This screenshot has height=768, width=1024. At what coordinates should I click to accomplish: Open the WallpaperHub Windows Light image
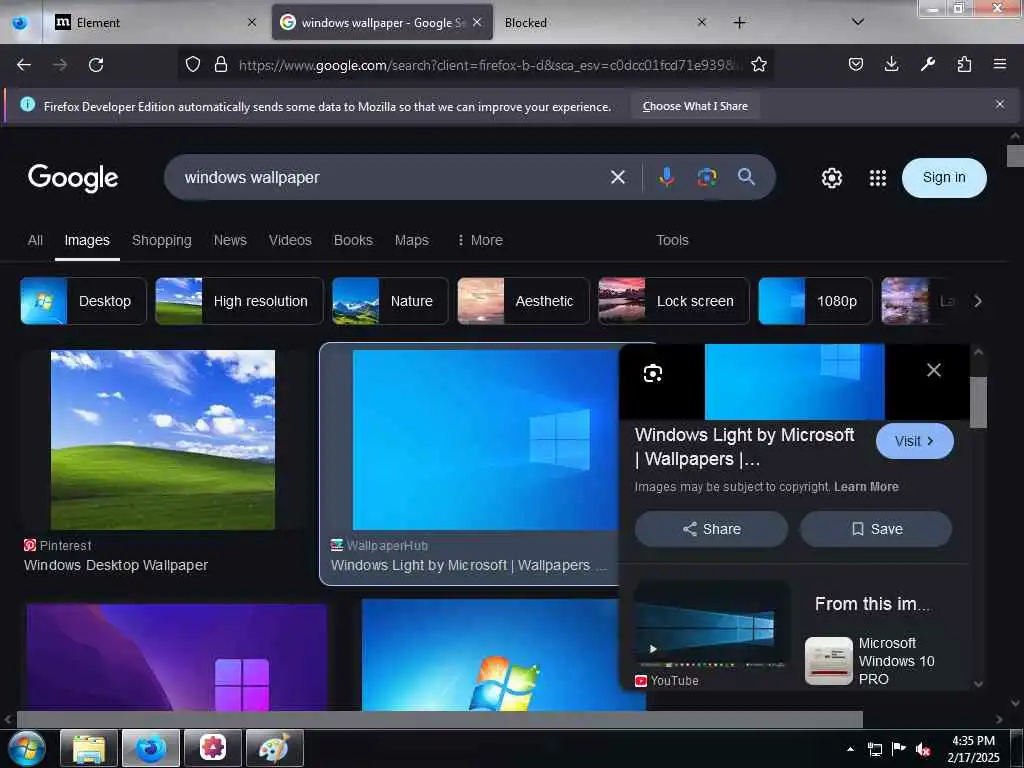point(485,440)
